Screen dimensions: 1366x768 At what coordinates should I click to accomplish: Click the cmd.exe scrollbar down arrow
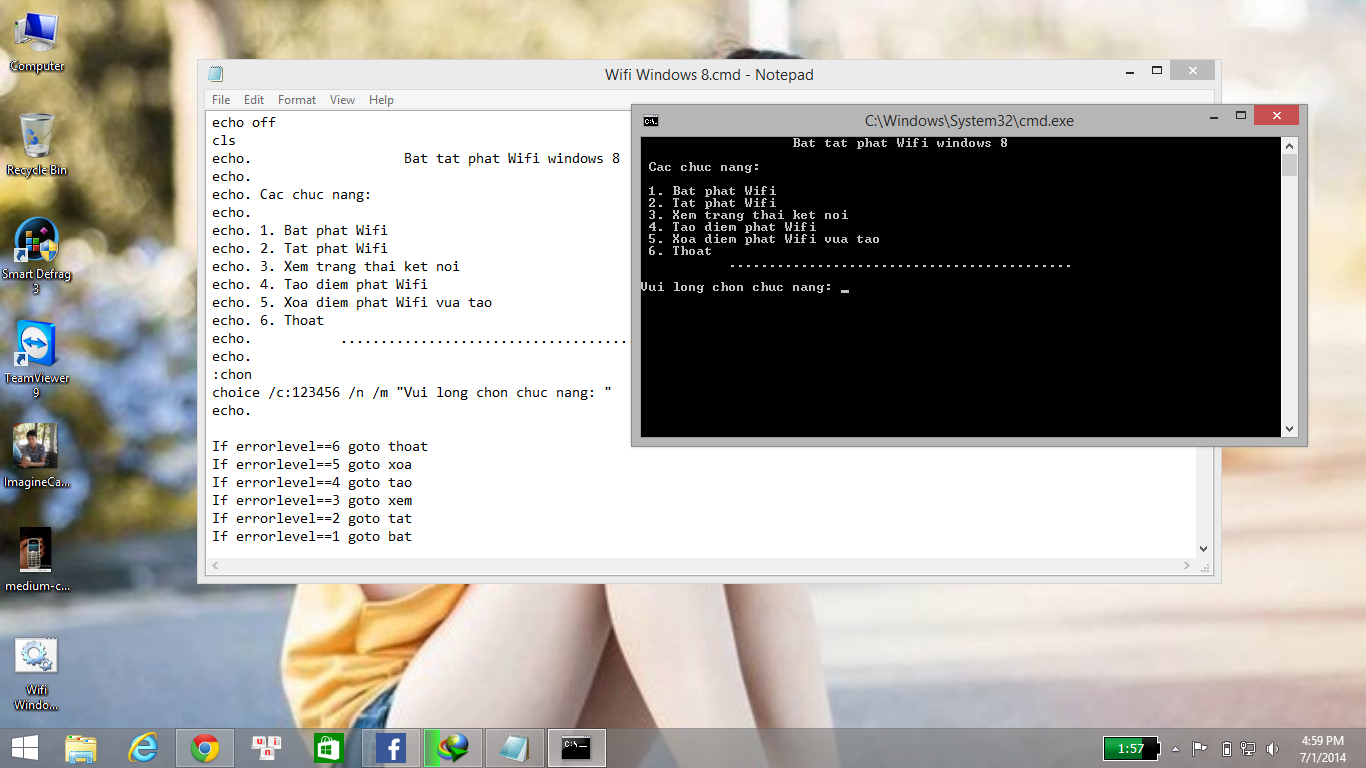(1289, 429)
